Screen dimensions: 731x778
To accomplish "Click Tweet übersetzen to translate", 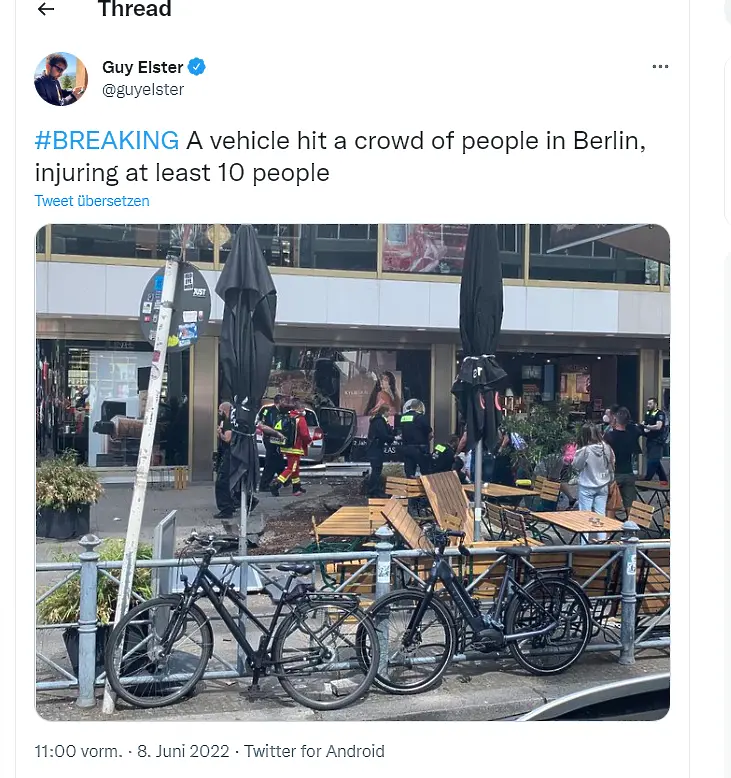I will tap(92, 201).
